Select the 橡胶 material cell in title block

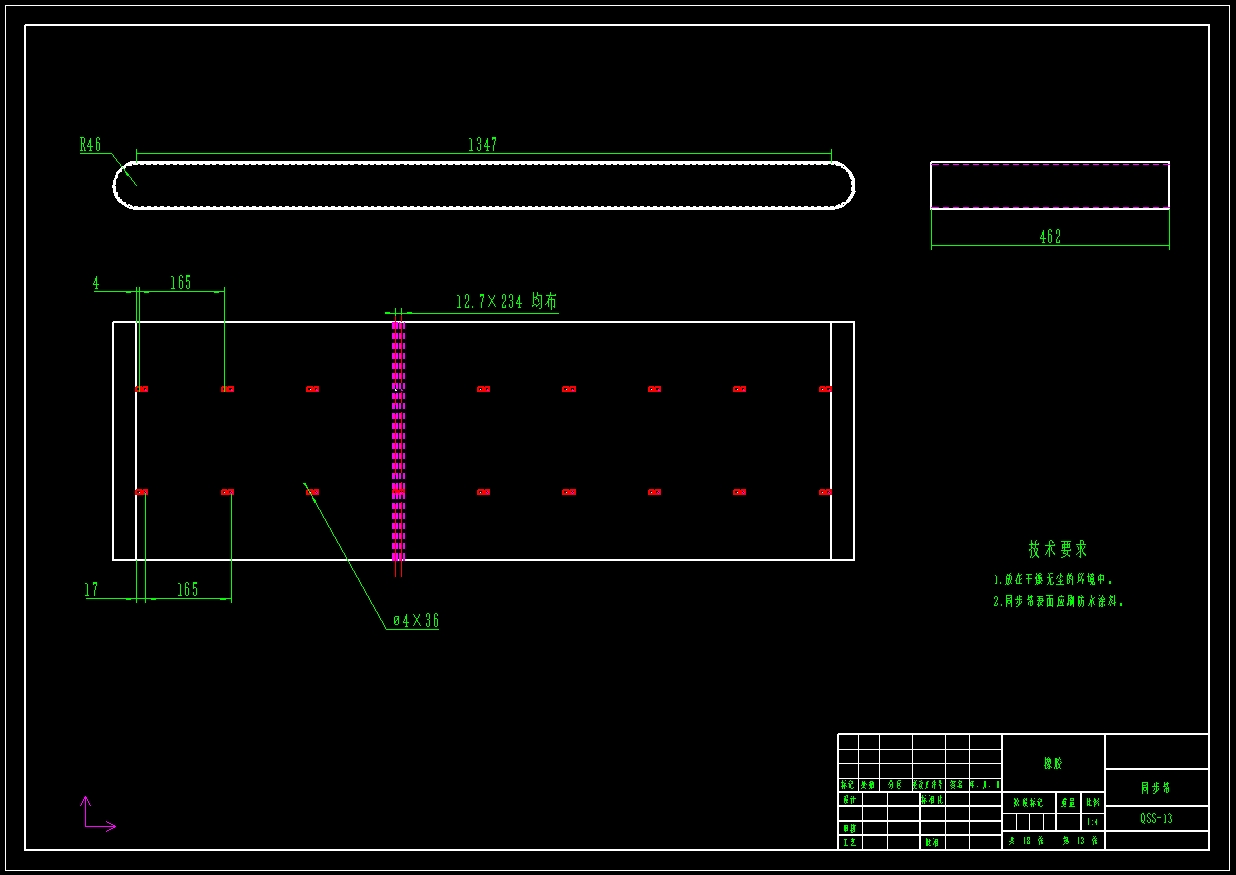pyautogui.click(x=1053, y=763)
